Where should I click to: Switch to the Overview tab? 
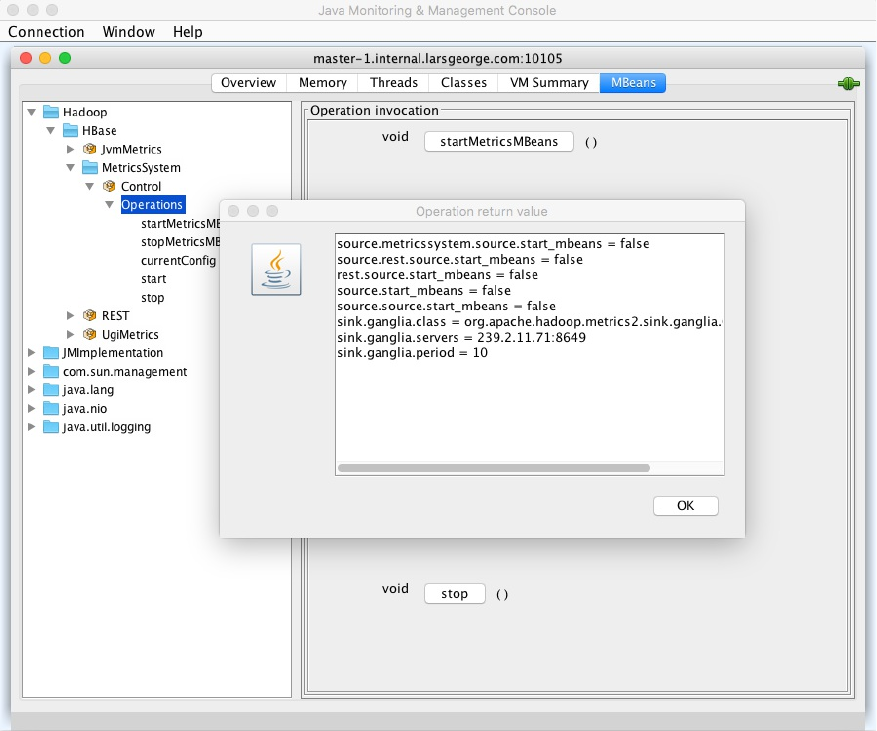249,83
